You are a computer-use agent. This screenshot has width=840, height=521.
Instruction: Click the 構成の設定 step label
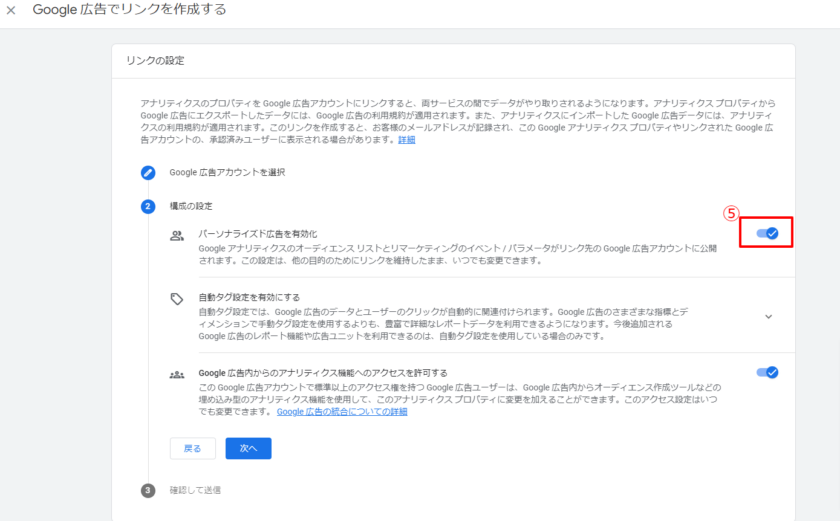(x=191, y=206)
